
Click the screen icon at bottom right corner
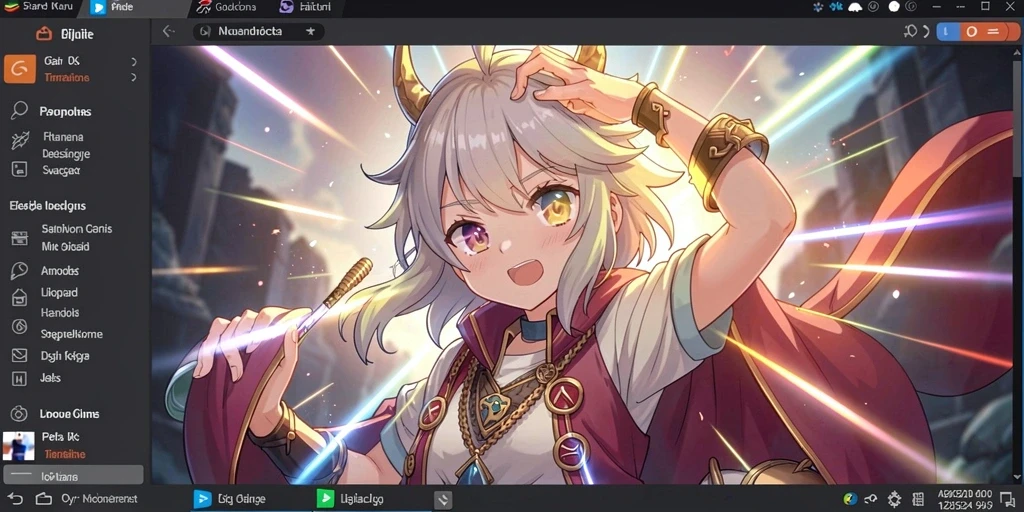pyautogui.click(x=1007, y=500)
